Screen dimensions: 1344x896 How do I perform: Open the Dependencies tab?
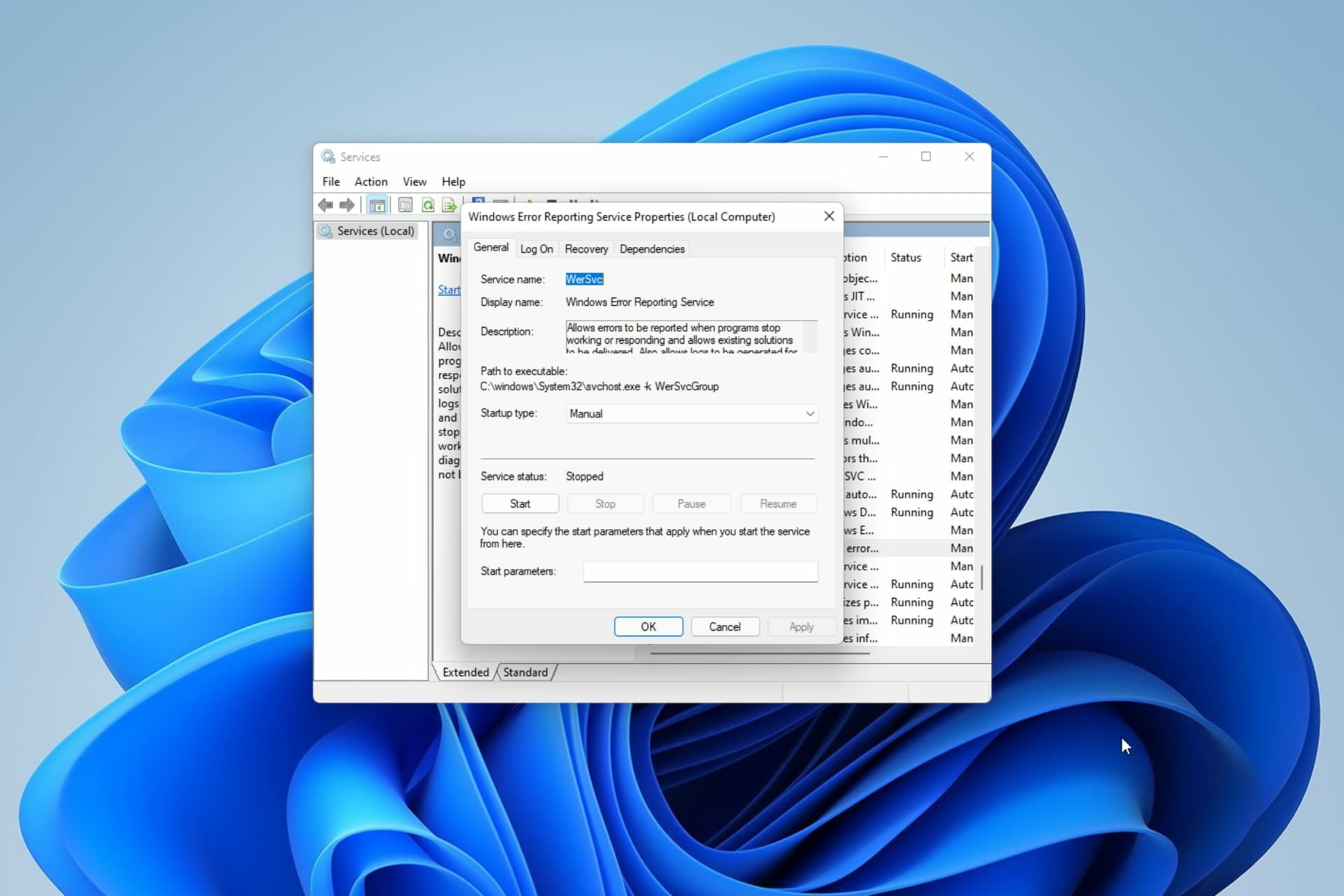pos(652,248)
